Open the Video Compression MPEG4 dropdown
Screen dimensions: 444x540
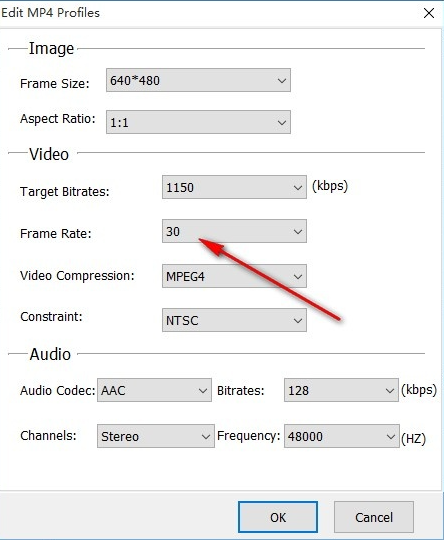pyautogui.click(x=234, y=276)
